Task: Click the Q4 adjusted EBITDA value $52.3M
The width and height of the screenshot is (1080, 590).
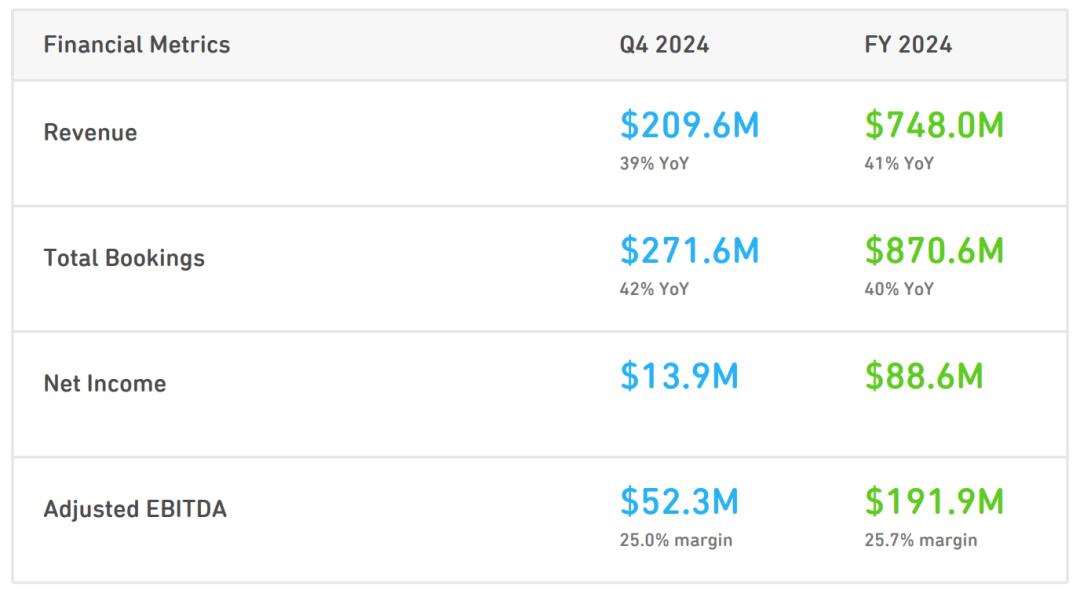Action: pyautogui.click(x=679, y=502)
